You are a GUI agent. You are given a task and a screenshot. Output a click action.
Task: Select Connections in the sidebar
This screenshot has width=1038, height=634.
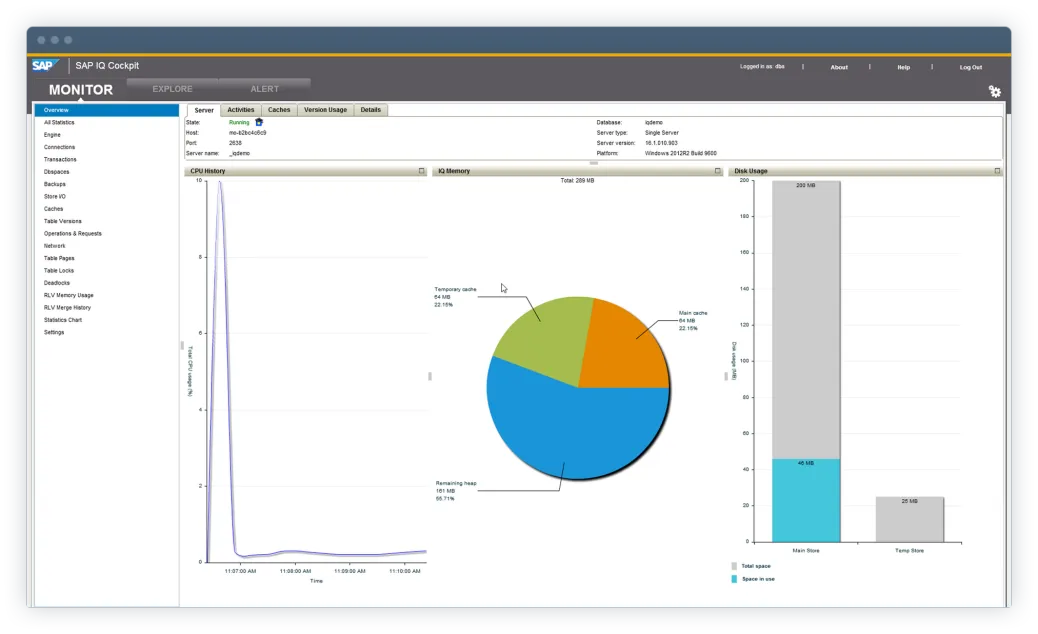pyautogui.click(x=59, y=147)
